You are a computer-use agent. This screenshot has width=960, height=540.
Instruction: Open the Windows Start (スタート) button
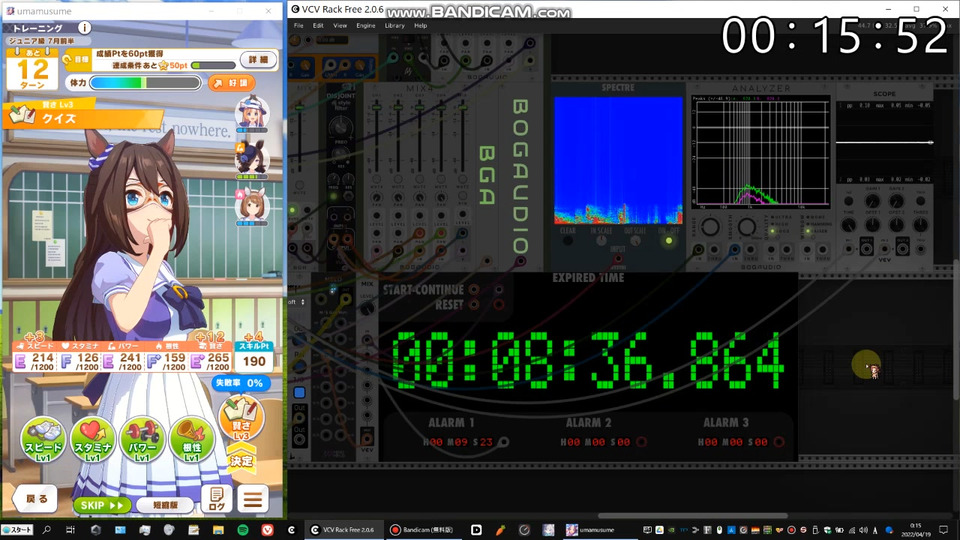pyautogui.click(x=17, y=530)
